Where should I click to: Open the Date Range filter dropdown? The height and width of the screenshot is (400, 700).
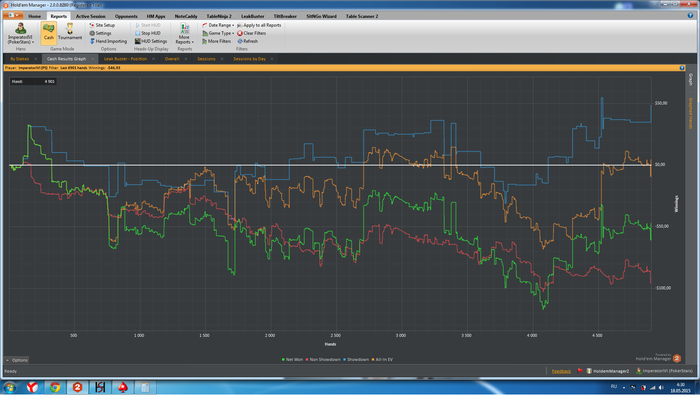click(218, 25)
